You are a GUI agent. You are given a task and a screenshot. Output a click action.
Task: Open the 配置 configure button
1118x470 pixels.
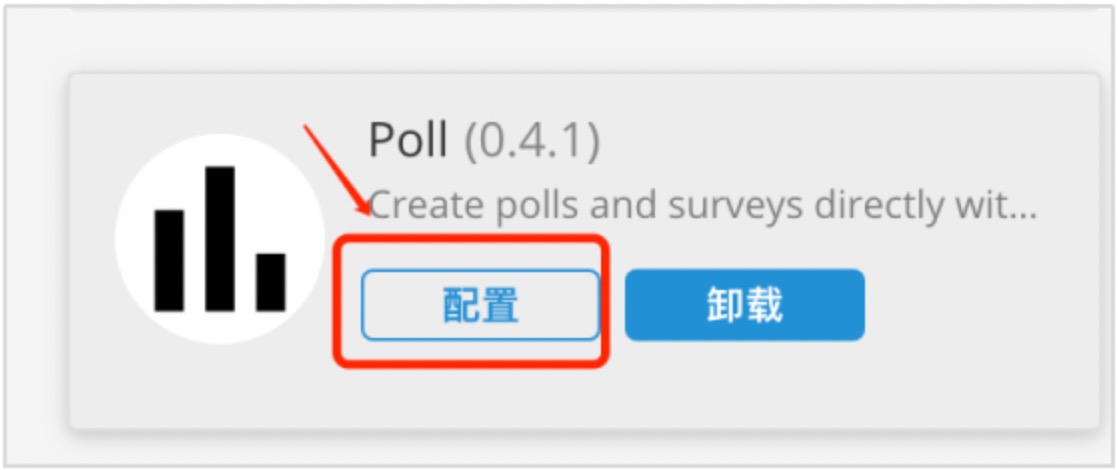tap(480, 305)
